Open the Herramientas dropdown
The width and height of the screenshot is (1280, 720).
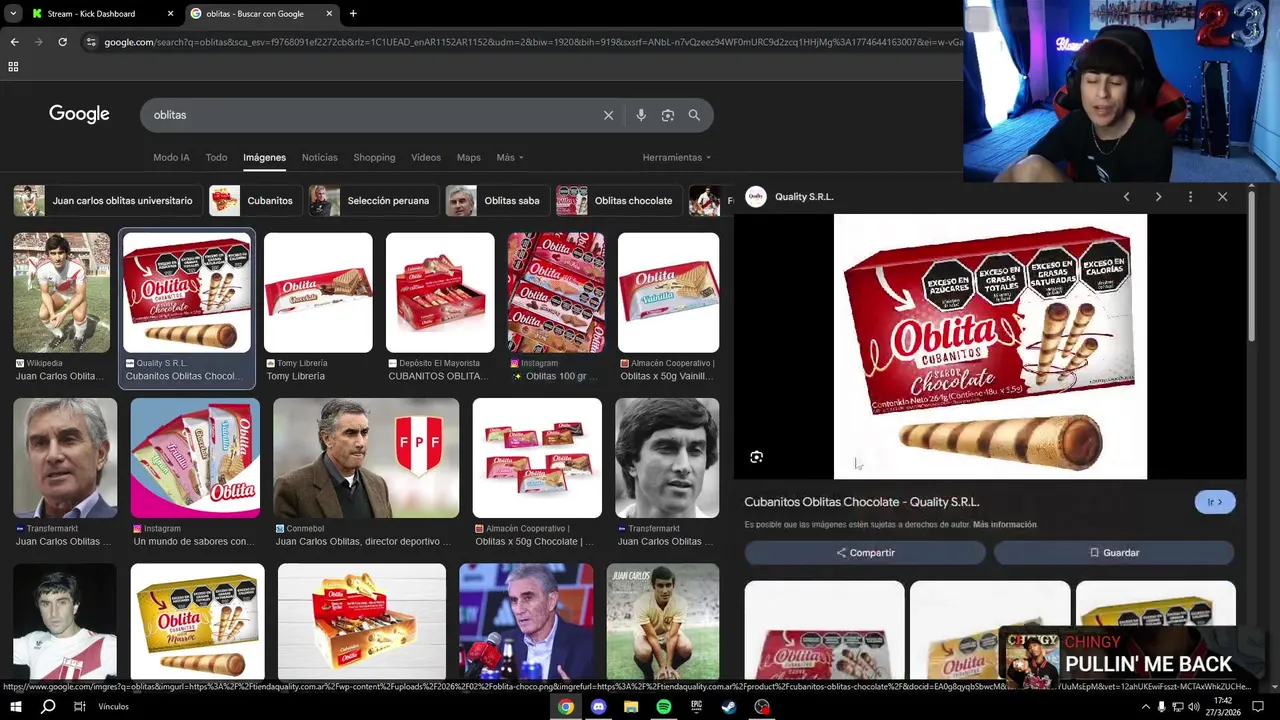coord(677,157)
